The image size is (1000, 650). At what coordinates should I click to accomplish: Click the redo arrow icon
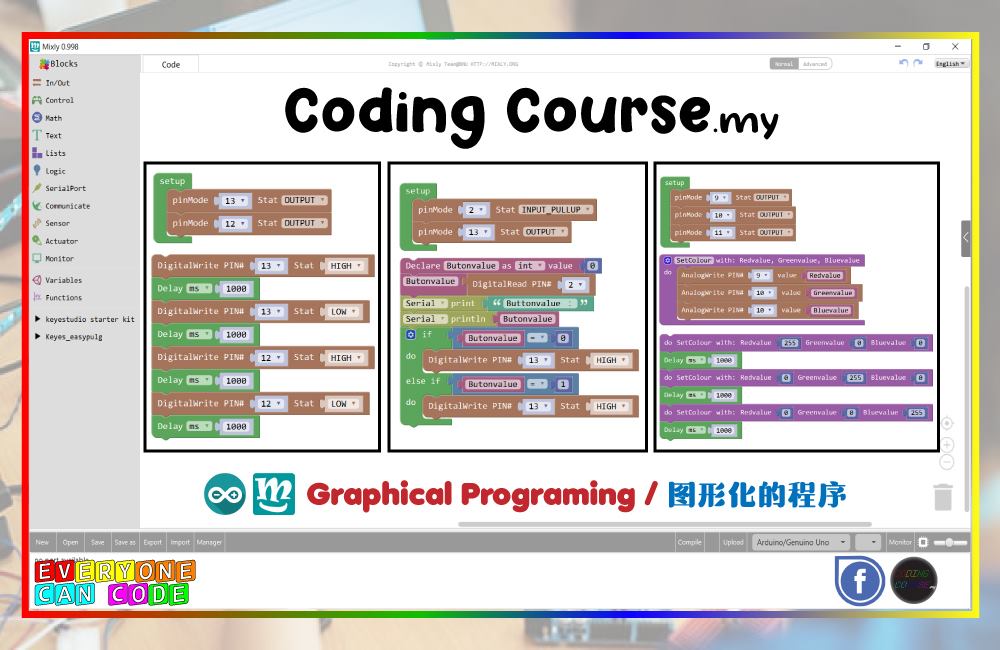[918, 63]
